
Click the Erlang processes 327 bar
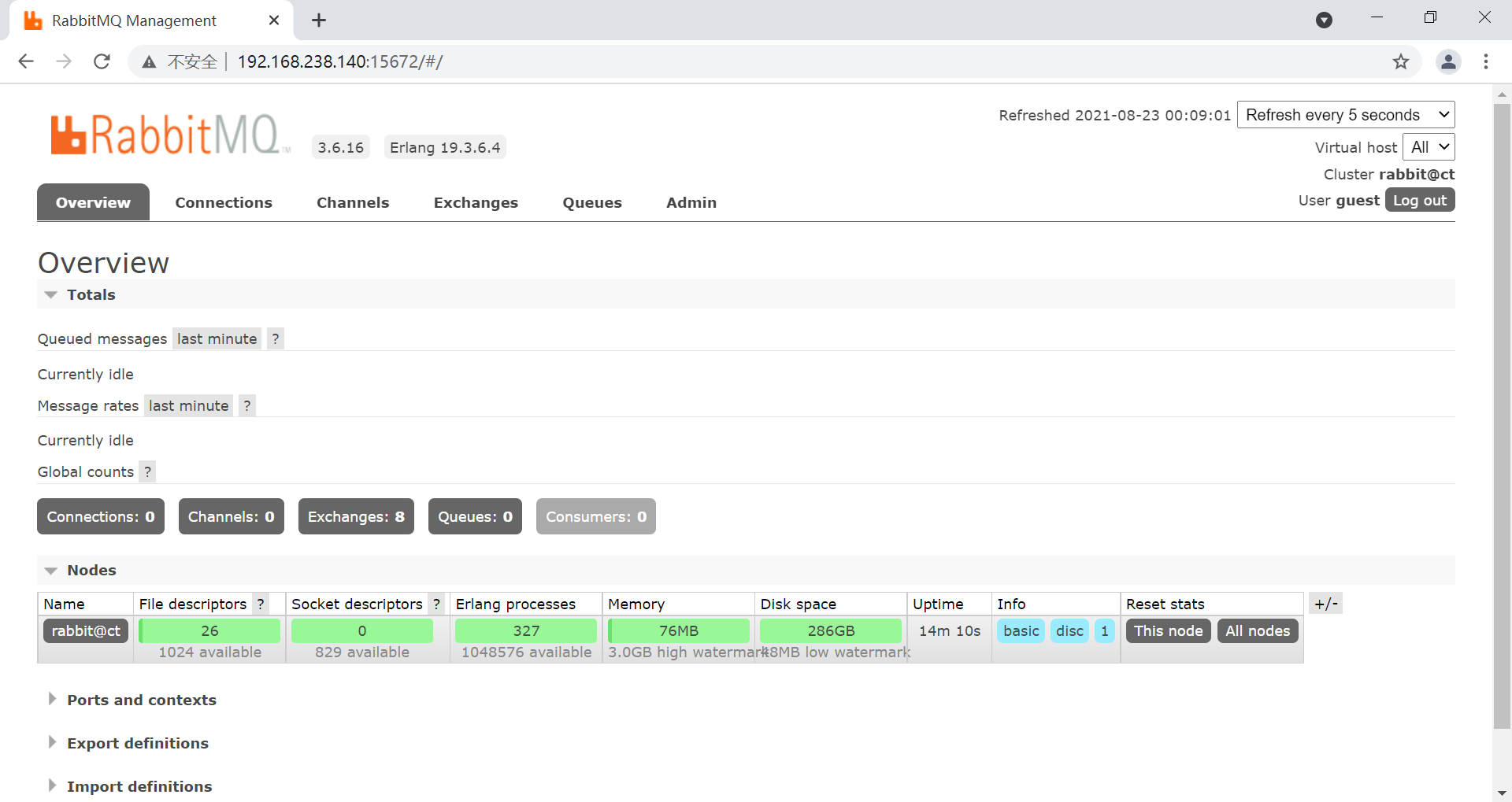tap(526, 631)
